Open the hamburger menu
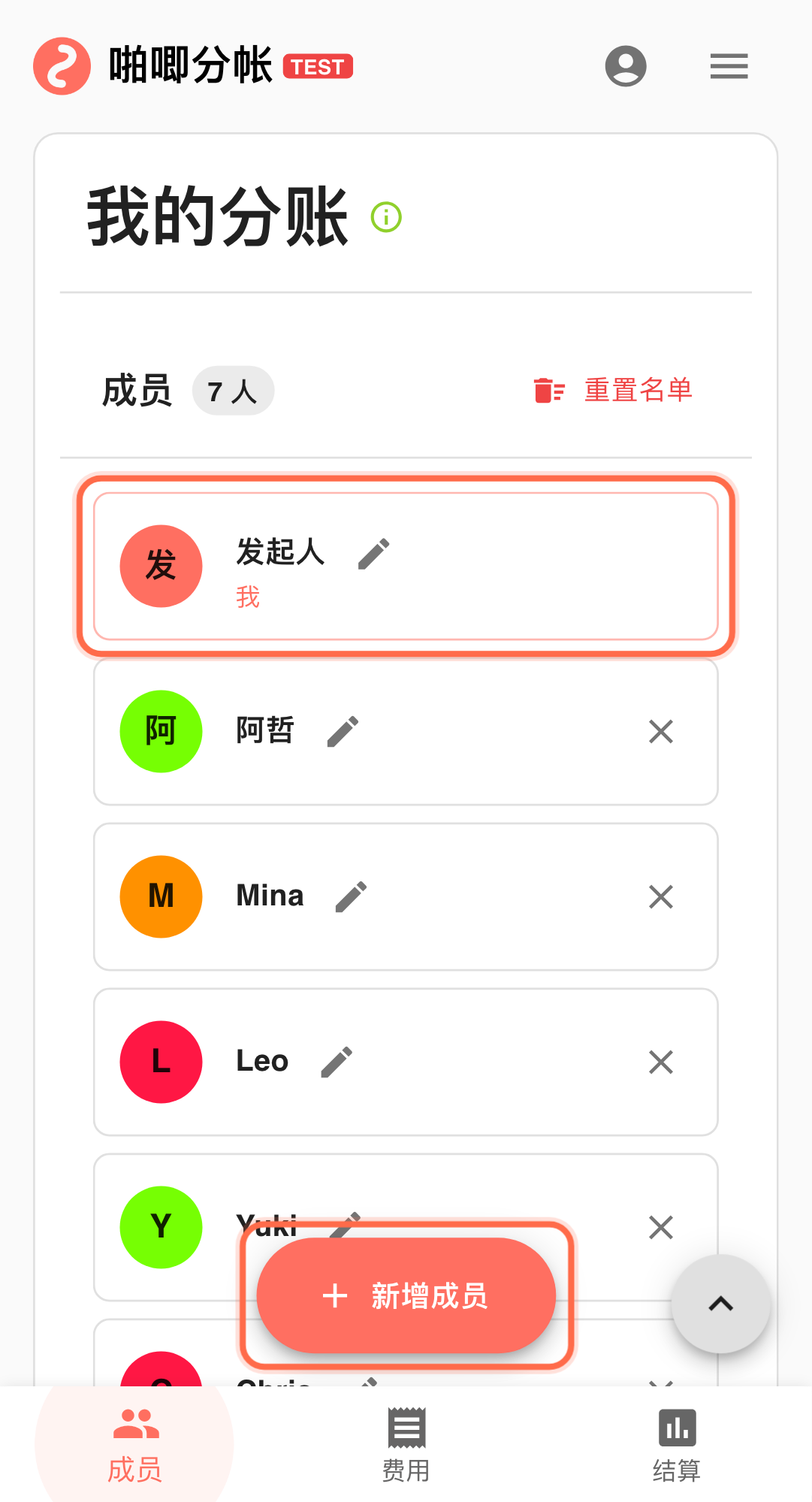 coord(729,66)
